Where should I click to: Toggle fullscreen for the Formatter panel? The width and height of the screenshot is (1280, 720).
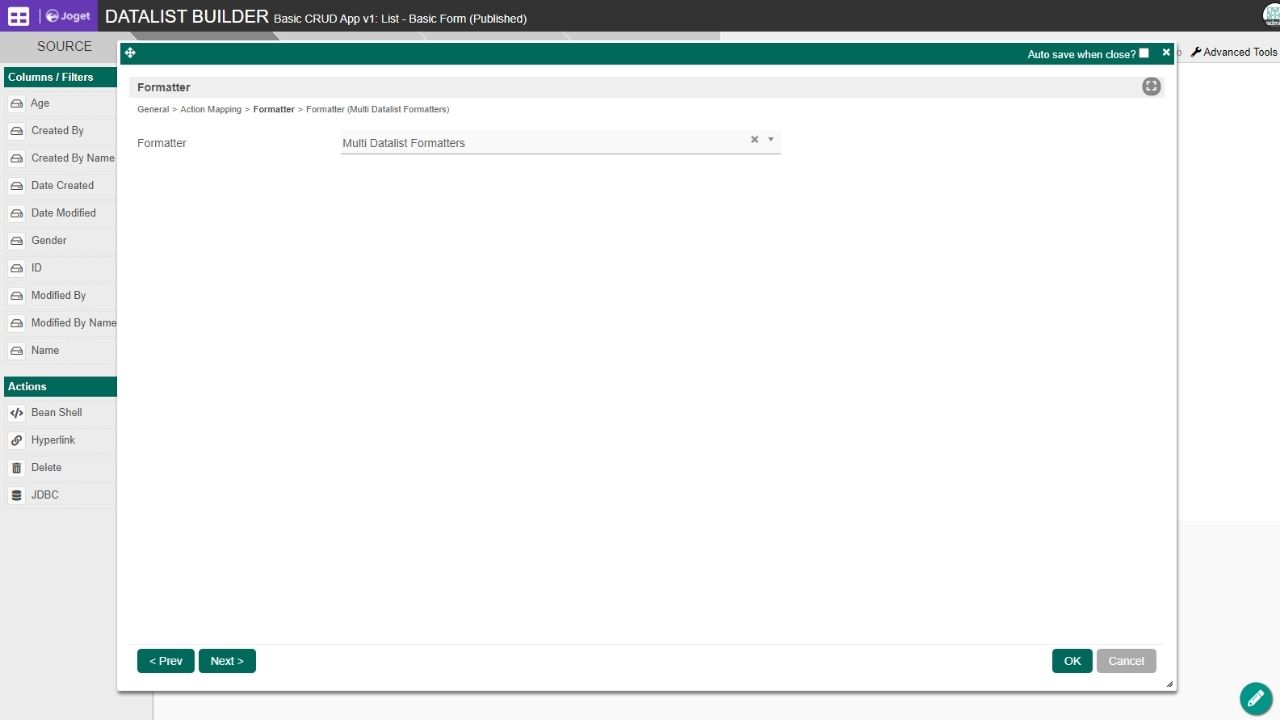[1151, 87]
